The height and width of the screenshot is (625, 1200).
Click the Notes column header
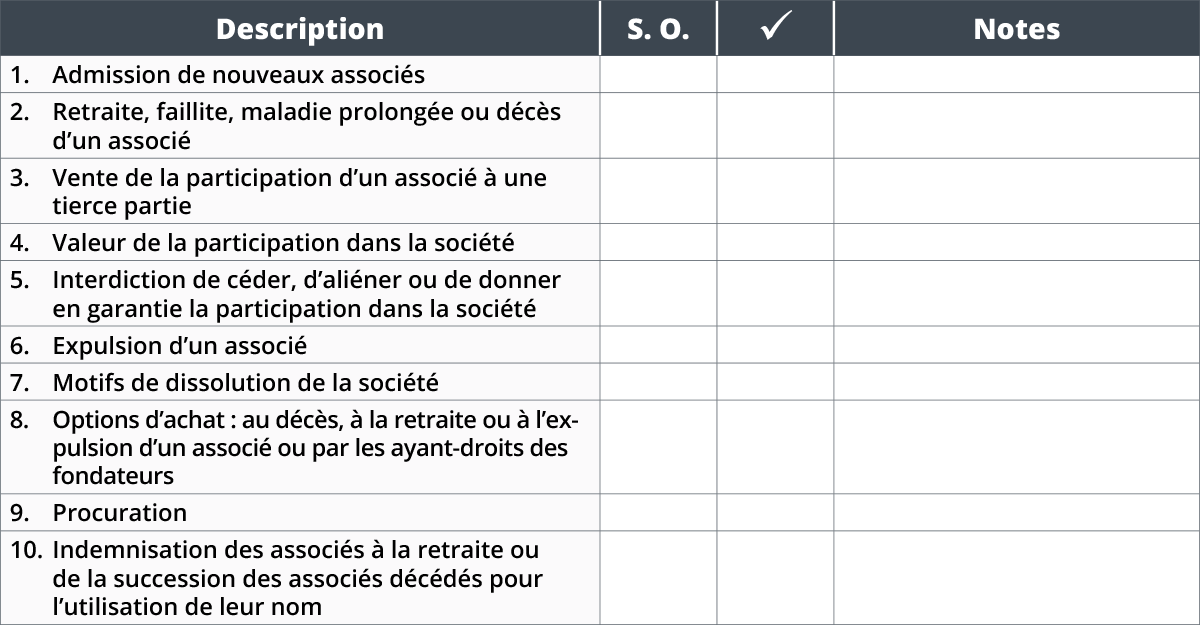click(x=1017, y=28)
